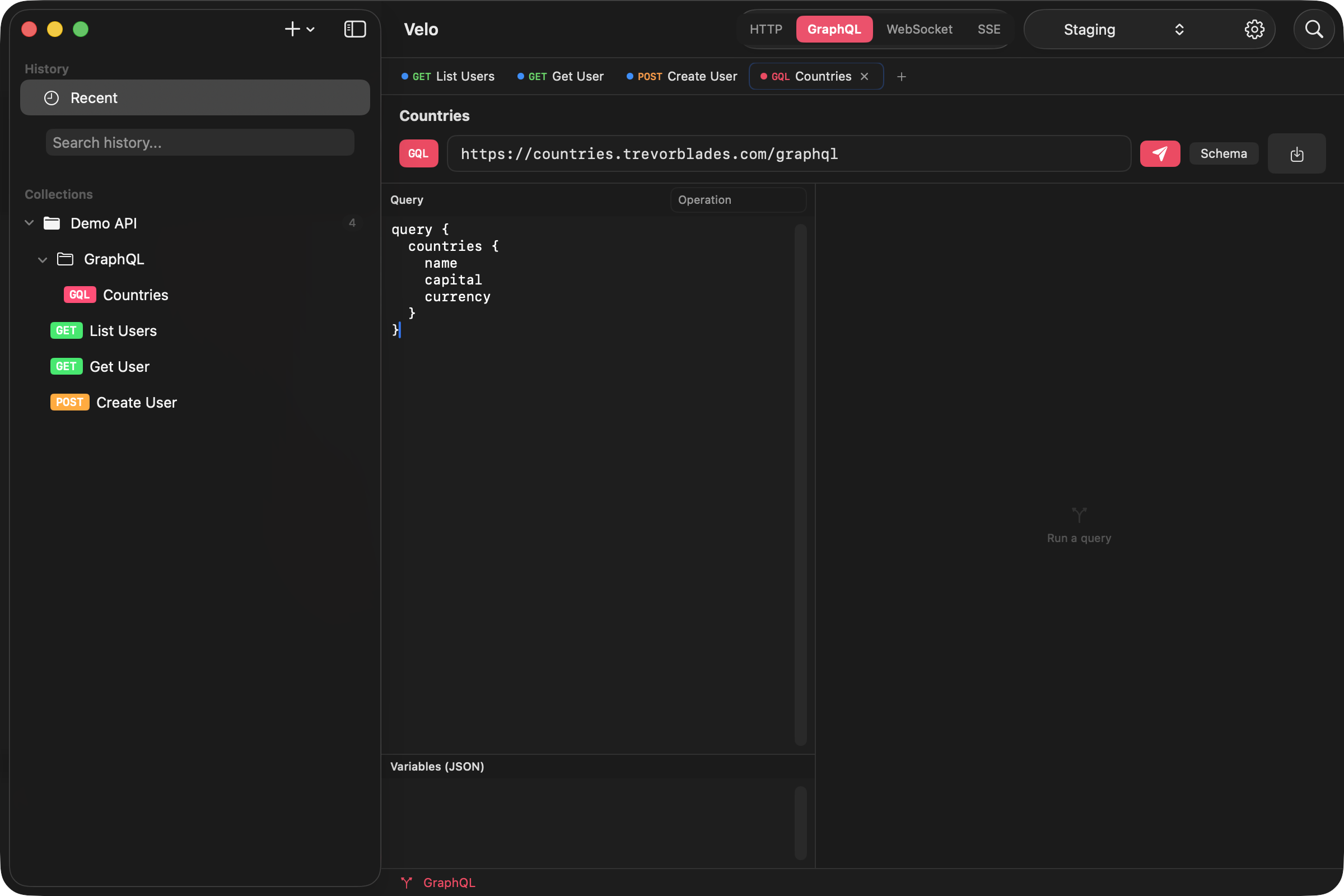Click the GET badge of Get User in sidebar
The height and width of the screenshot is (896, 1344).
point(66,367)
